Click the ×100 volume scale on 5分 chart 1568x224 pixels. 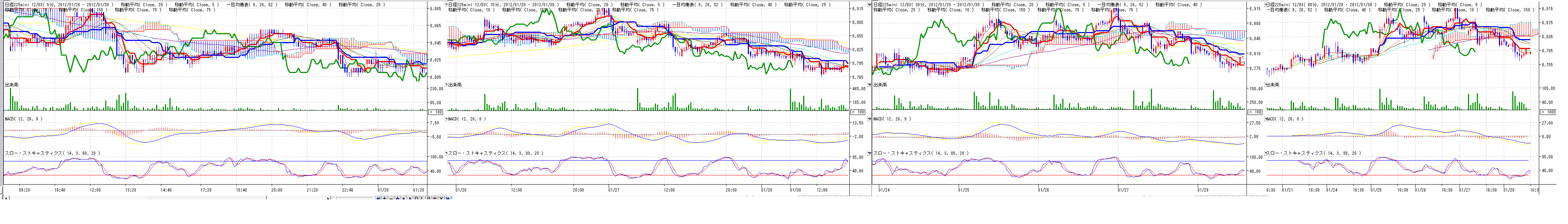pyautogui.click(x=436, y=112)
